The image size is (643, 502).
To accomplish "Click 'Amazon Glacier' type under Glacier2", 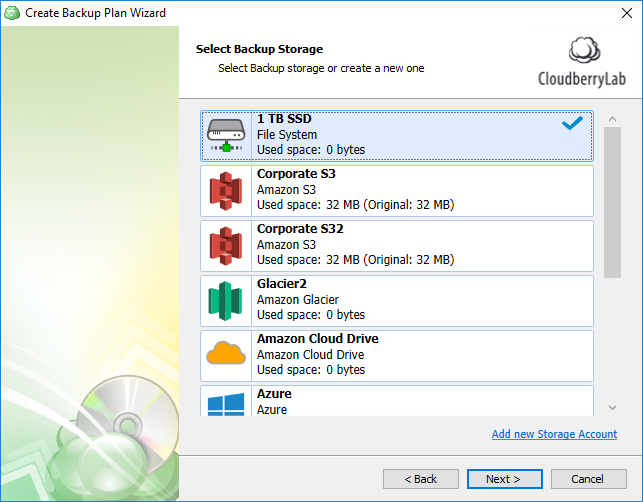I will tap(298, 299).
